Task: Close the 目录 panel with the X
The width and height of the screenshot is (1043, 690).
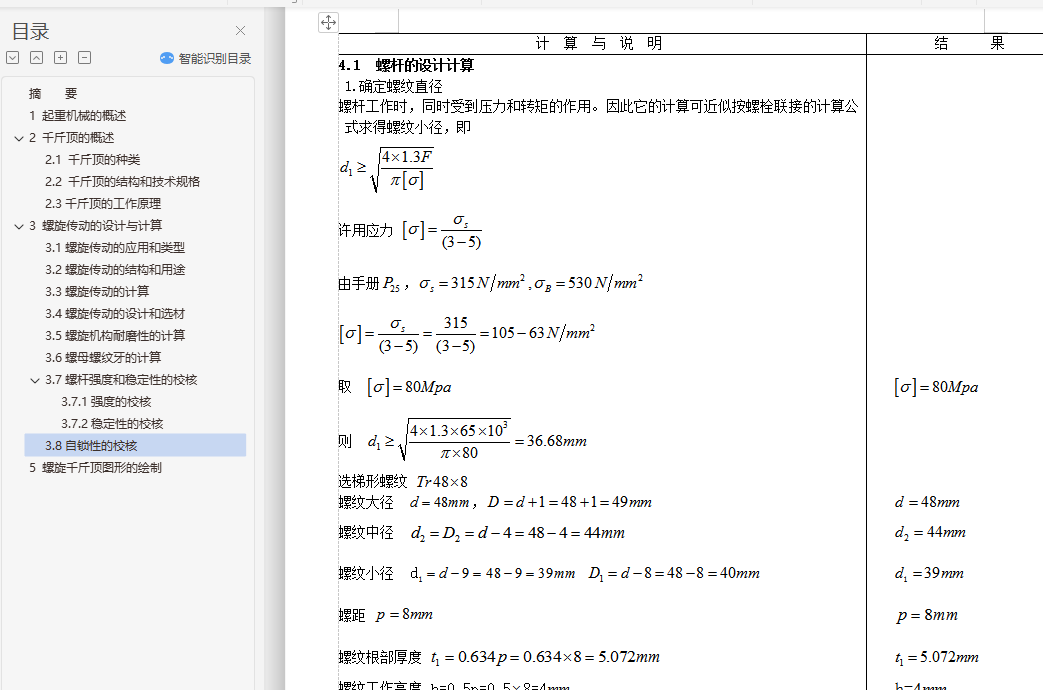Action: pyautogui.click(x=241, y=31)
